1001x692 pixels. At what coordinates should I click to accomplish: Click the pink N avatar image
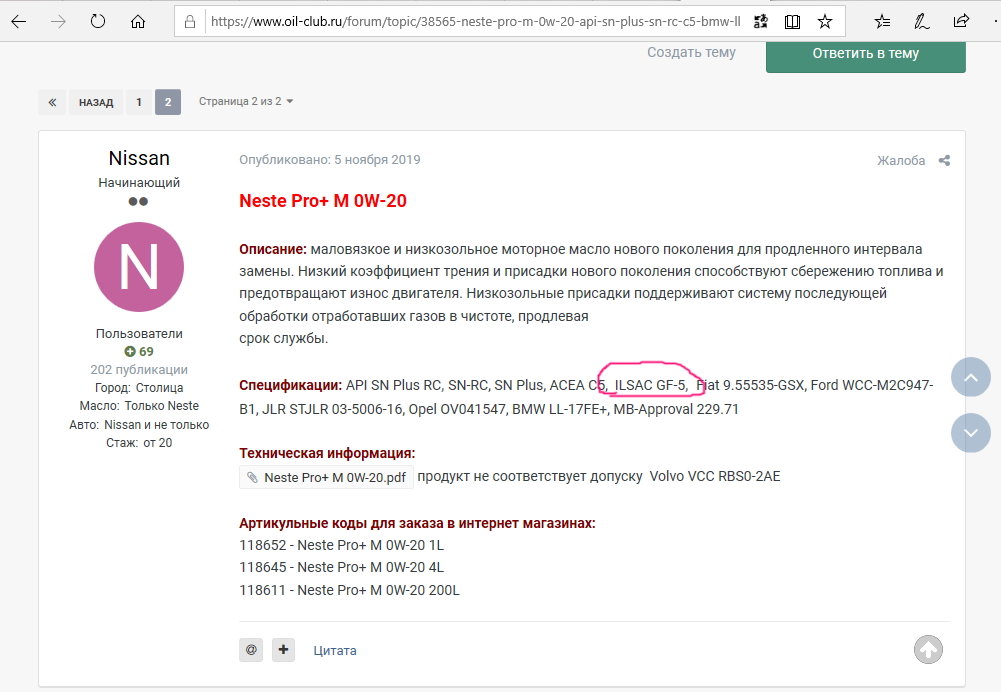tap(139, 267)
